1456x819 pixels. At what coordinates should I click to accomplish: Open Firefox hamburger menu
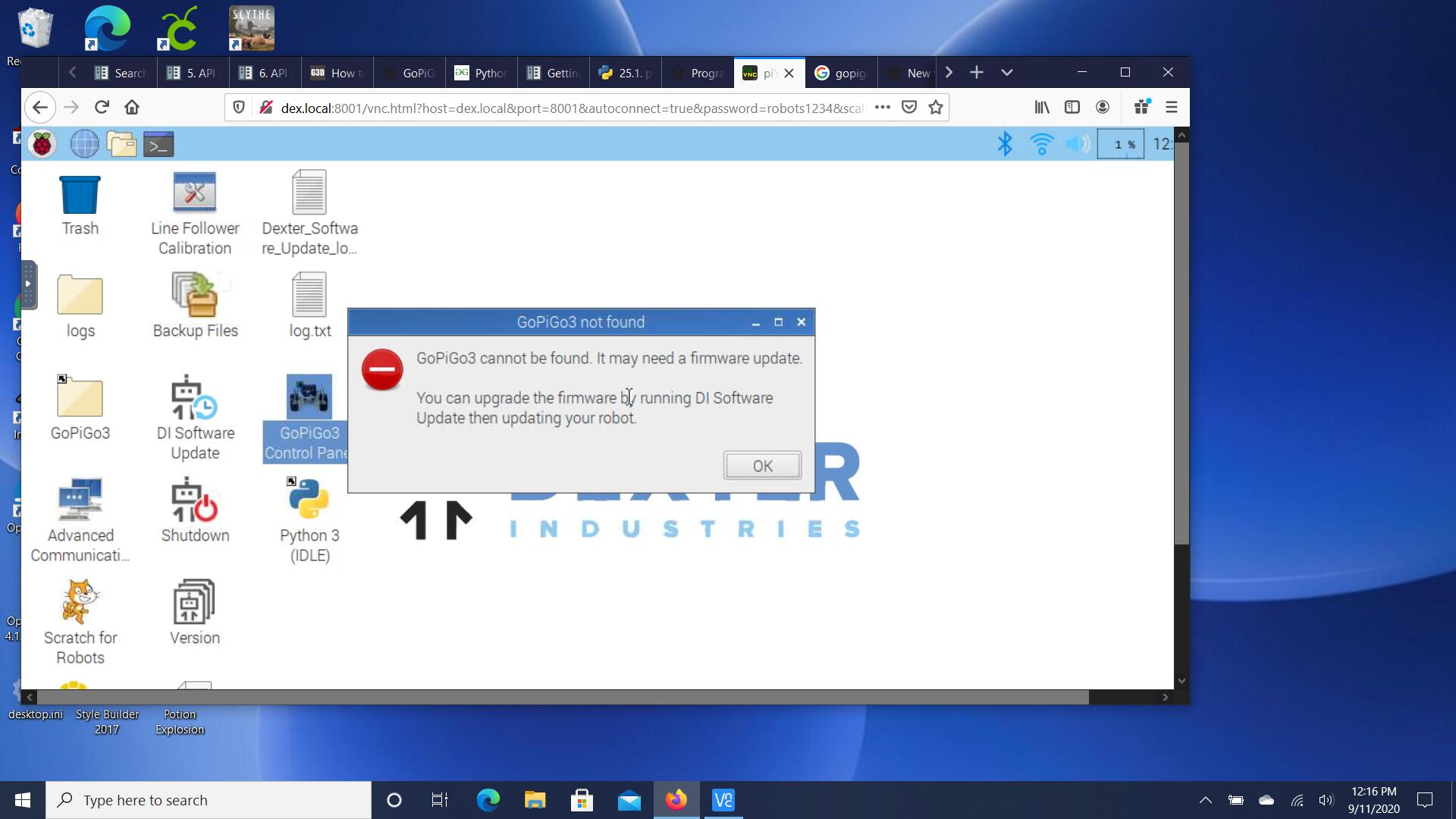(1172, 108)
